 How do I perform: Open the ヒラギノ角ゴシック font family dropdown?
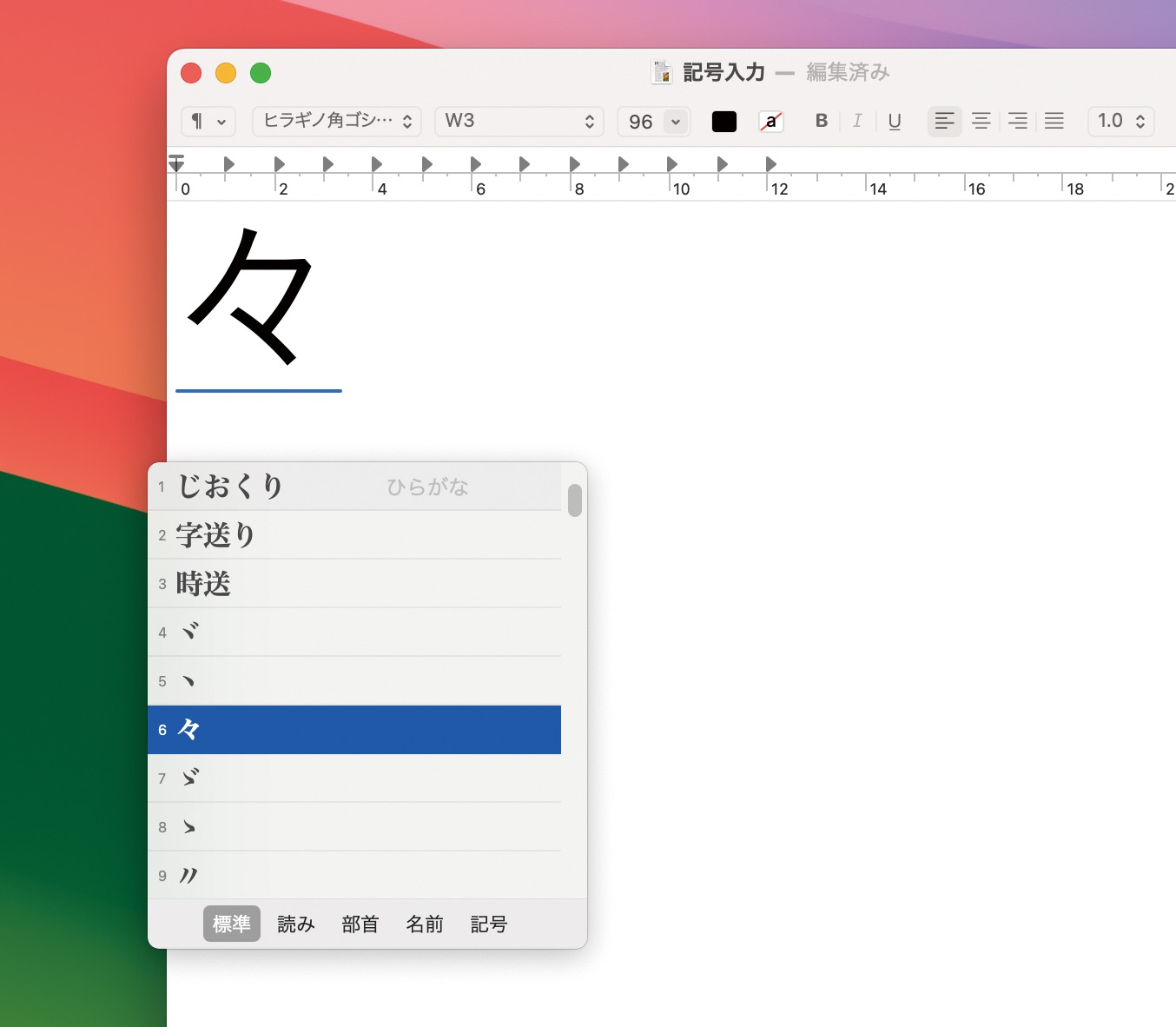click(337, 122)
